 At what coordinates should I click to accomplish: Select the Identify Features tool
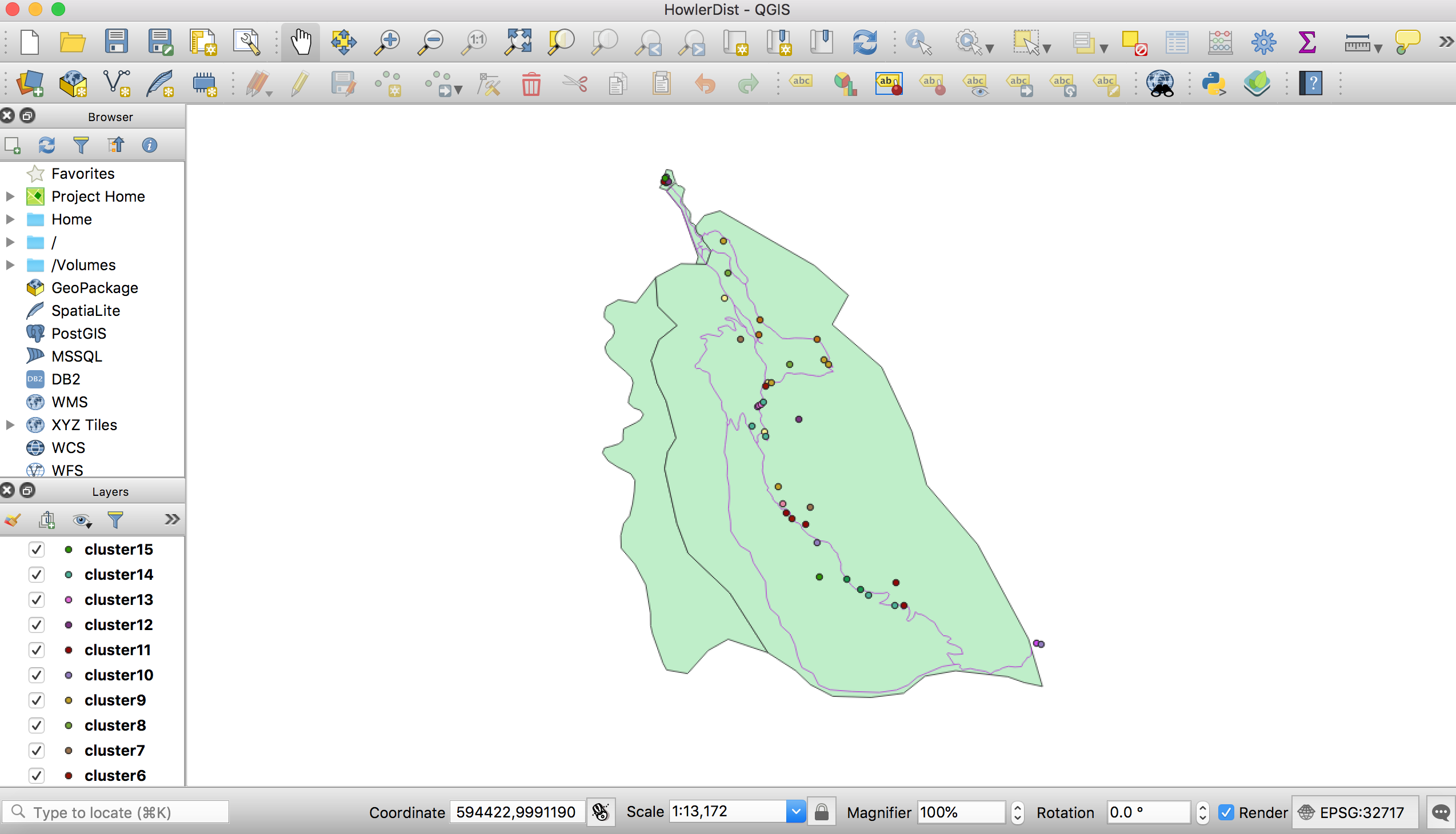point(919,42)
